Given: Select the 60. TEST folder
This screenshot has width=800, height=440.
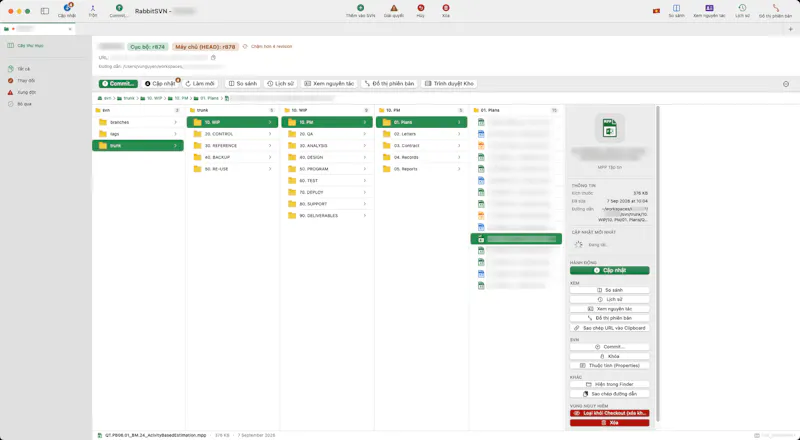Looking at the screenshot, I should click(x=327, y=181).
